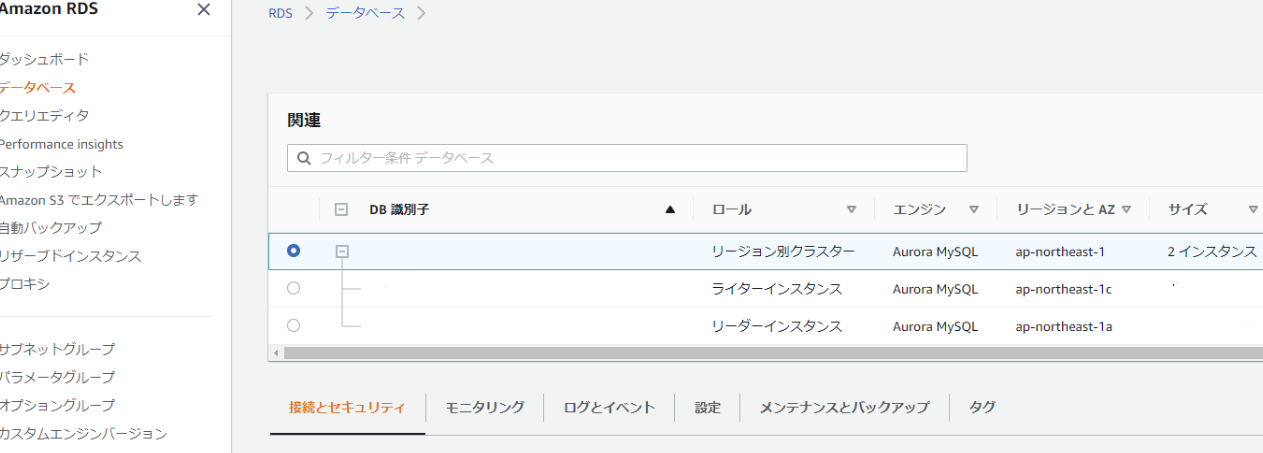This screenshot has height=453, width=1263.
Task: Focus the フィルター条件 データベース search field
Action: [627, 158]
